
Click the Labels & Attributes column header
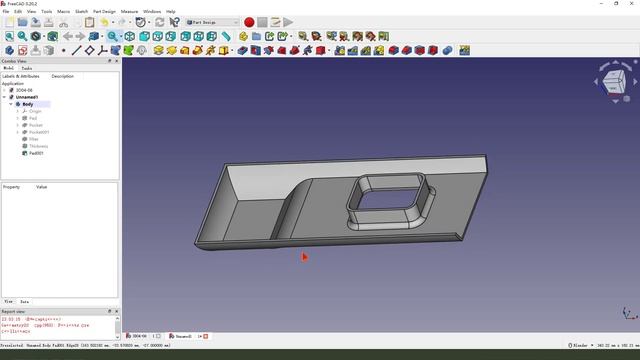click(21, 76)
